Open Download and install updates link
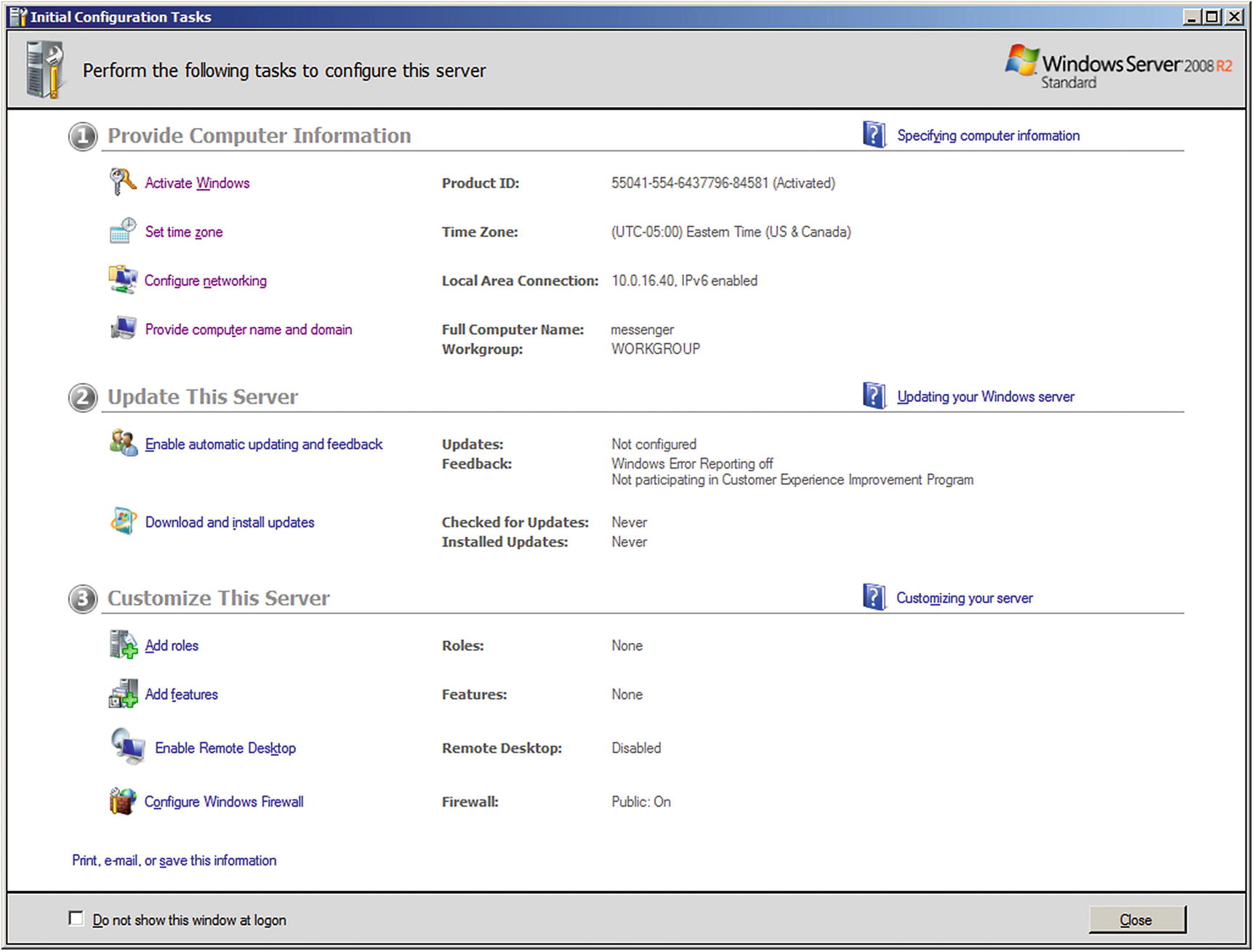Screen dimensions: 1254x952 click(230, 522)
